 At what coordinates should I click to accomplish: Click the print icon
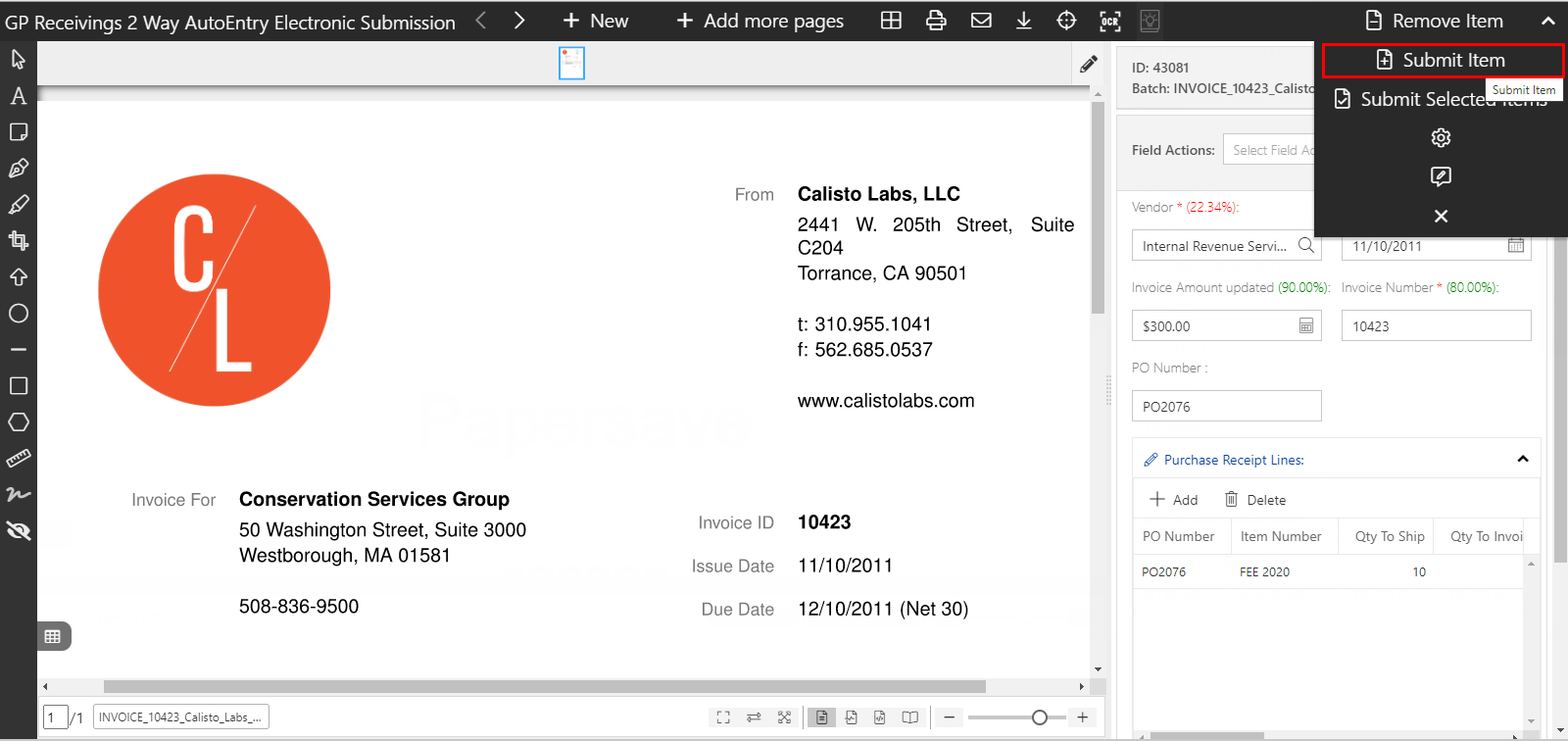(x=936, y=21)
